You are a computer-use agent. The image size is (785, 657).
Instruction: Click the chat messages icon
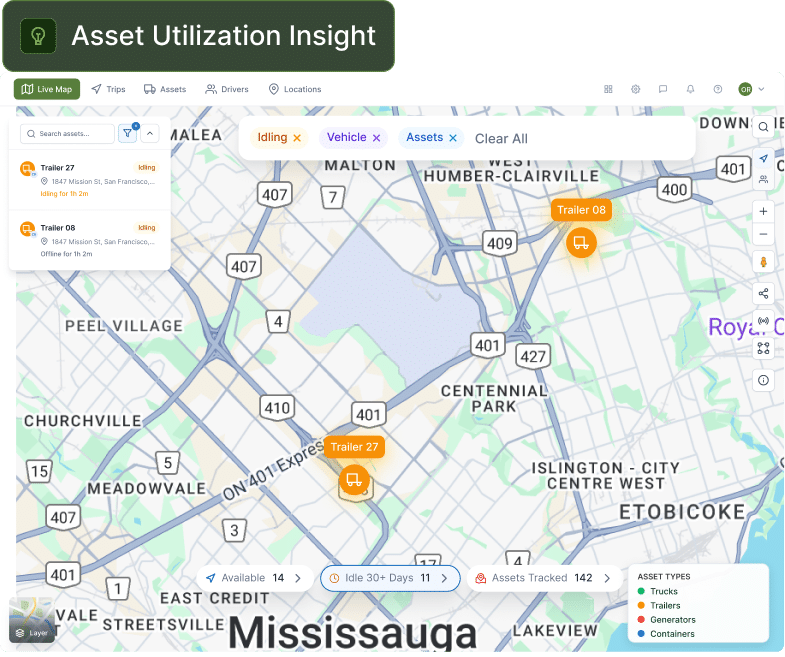click(x=663, y=89)
